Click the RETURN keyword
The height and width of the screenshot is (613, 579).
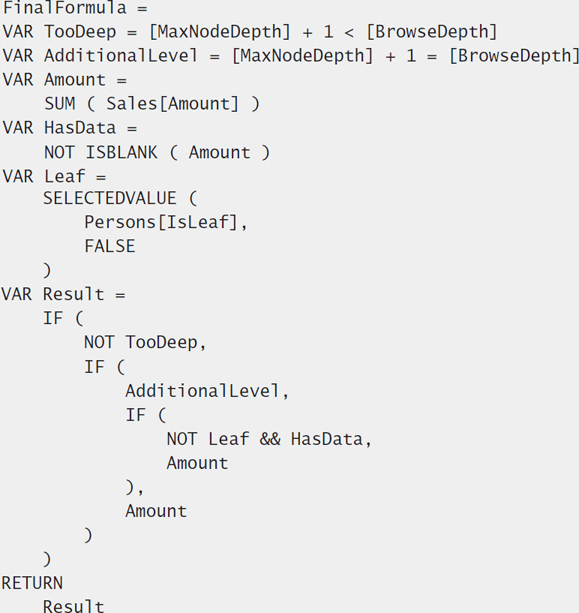coord(32,583)
